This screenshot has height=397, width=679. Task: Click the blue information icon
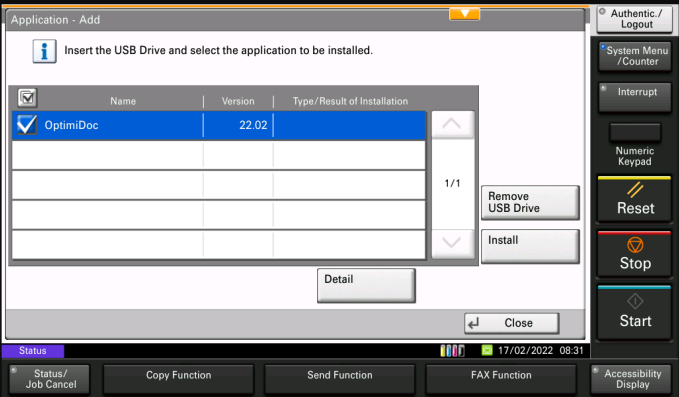(x=44, y=51)
